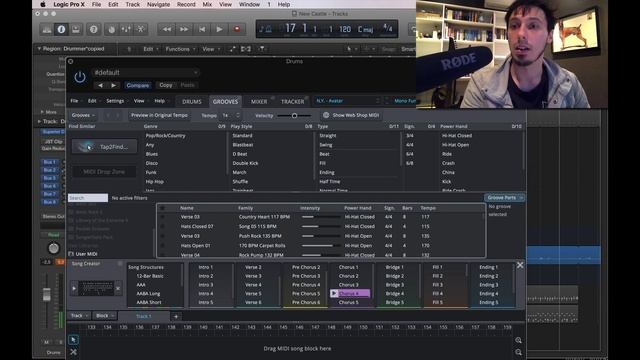Click the Tap2Find button
The height and width of the screenshot is (360, 640).
click(104, 147)
